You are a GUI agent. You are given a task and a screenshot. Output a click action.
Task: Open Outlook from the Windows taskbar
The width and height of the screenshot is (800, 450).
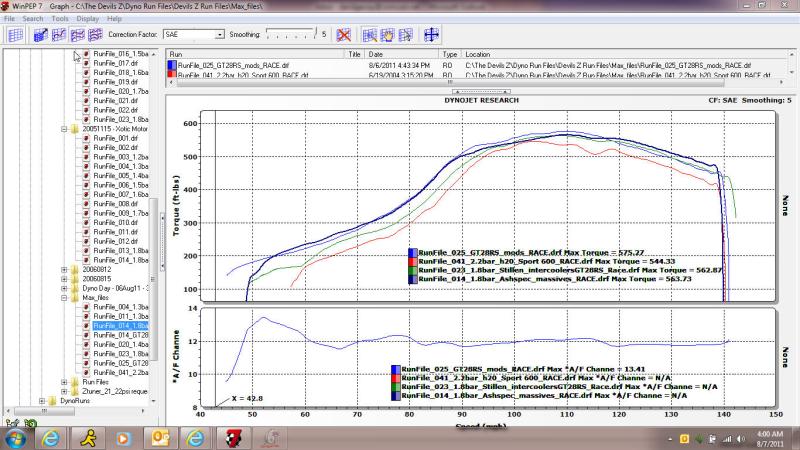point(160,438)
